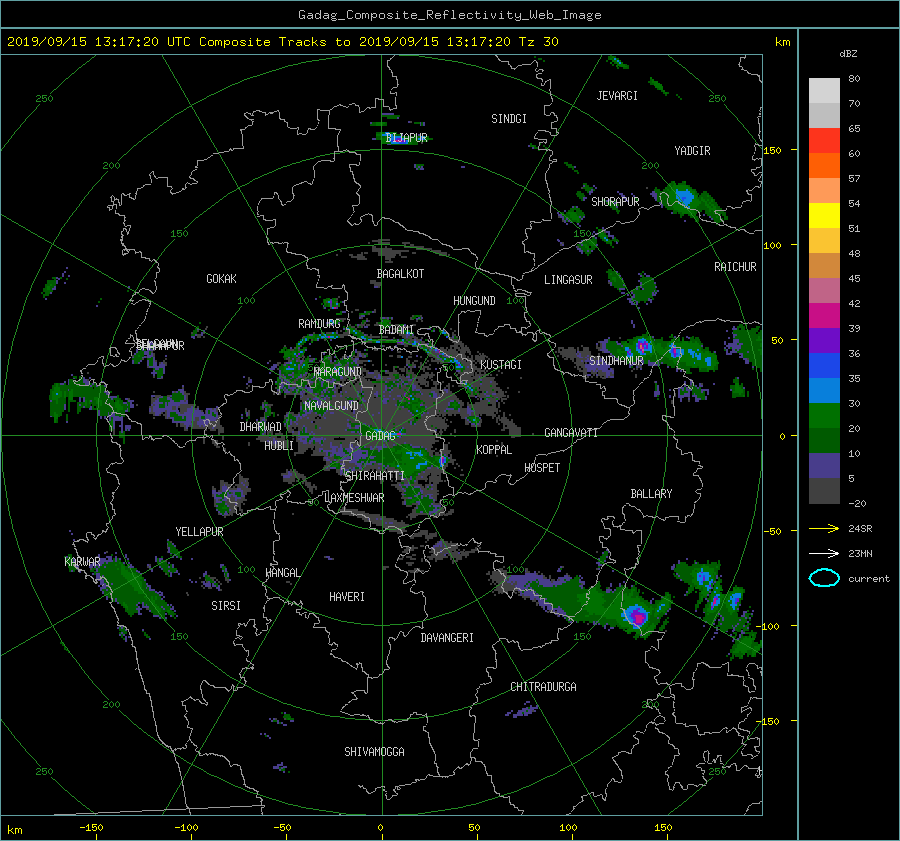This screenshot has height=841, width=900.
Task: Select the magenta swatch in the dBZ scale
Action: [824, 316]
